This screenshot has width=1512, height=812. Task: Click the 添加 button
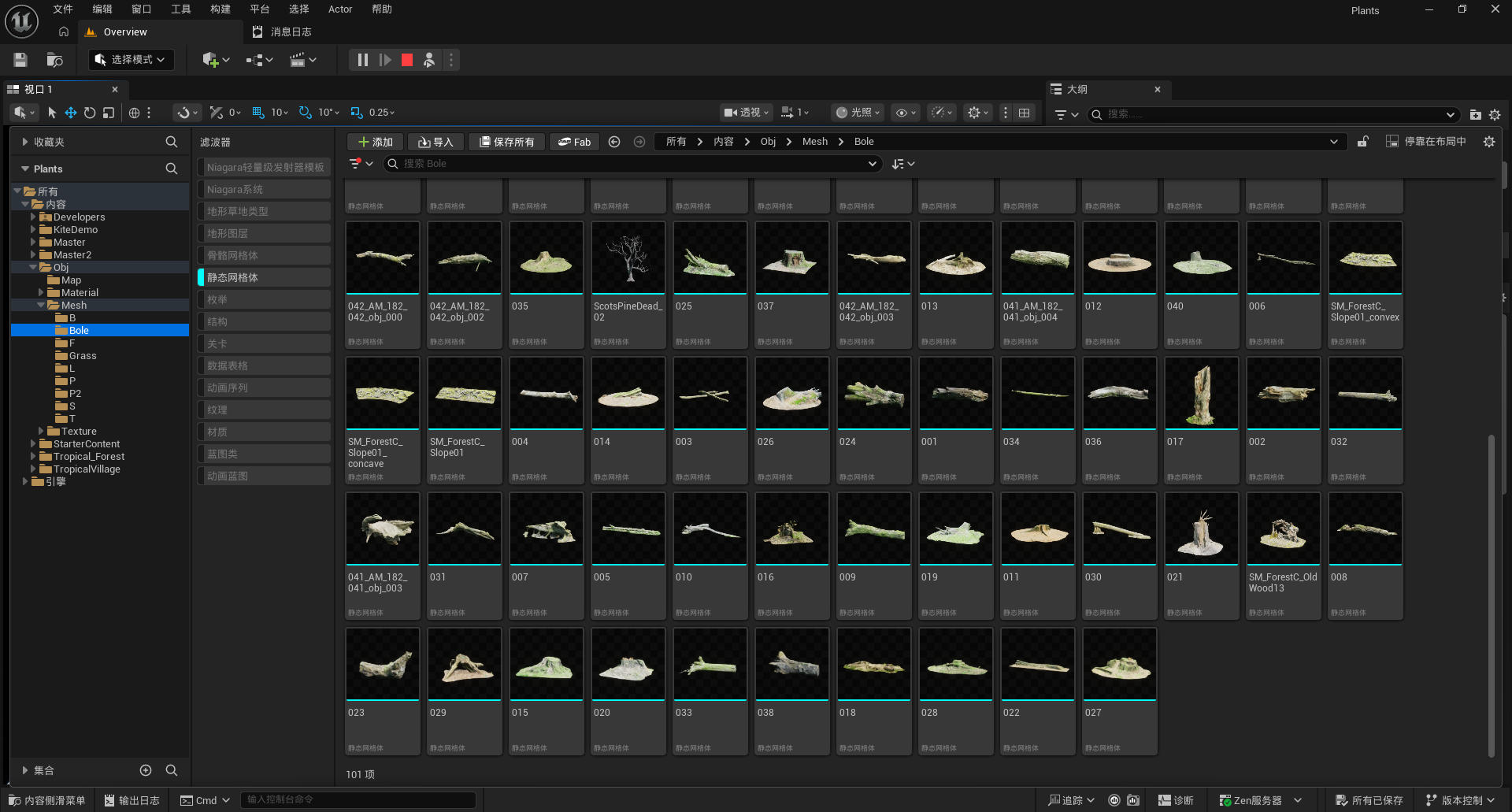point(376,142)
